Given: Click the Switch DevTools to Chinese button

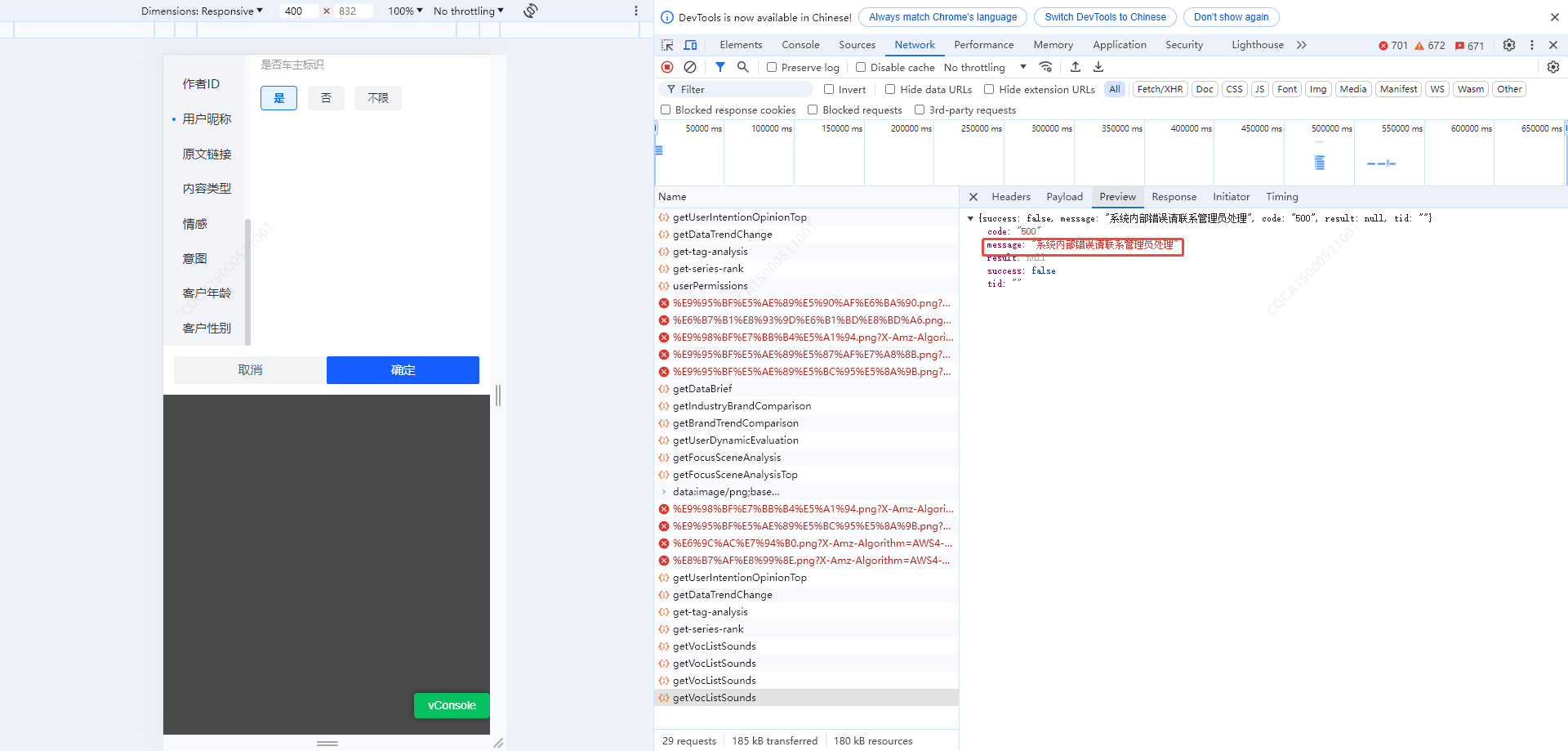Looking at the screenshot, I should 1105,17.
